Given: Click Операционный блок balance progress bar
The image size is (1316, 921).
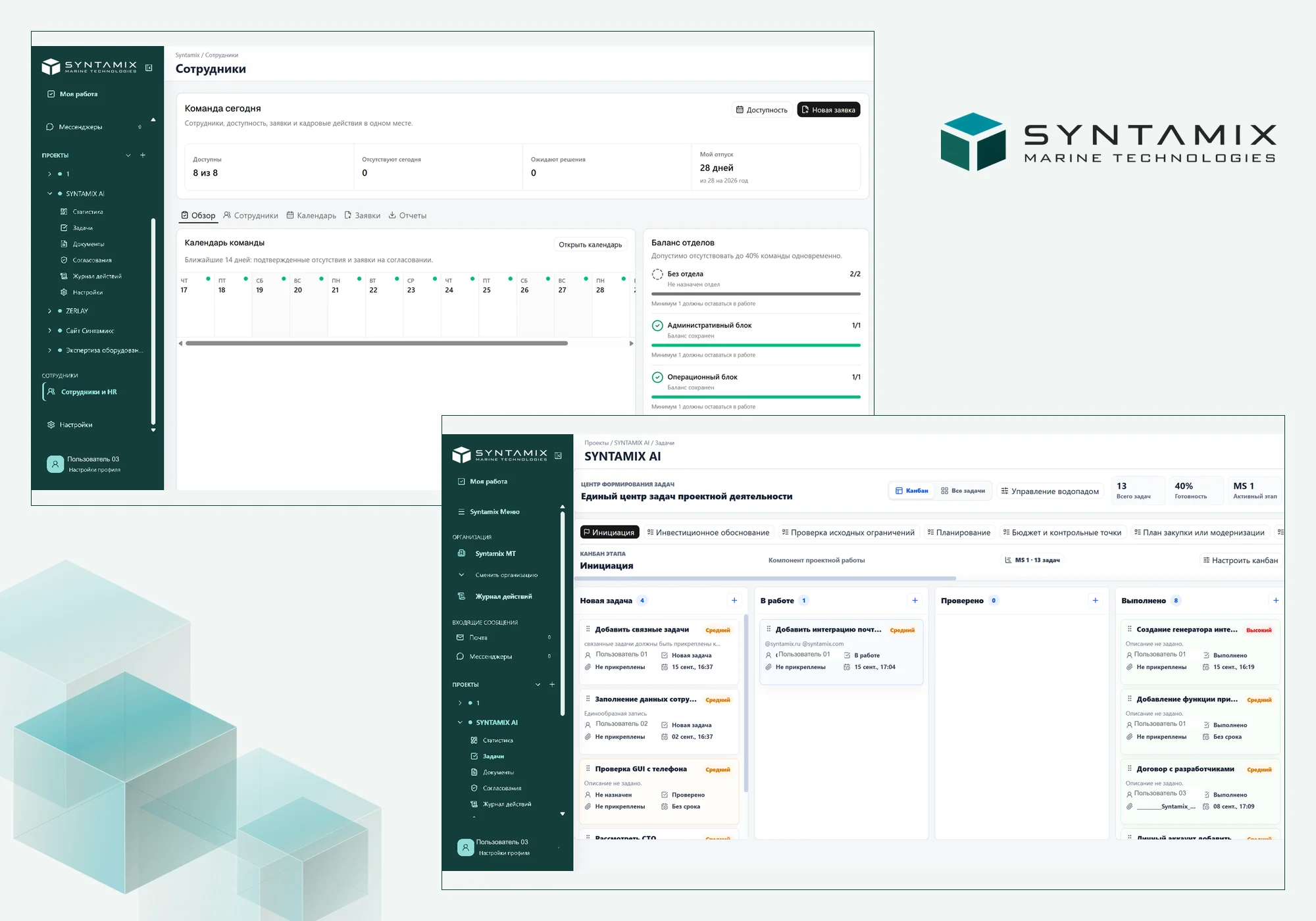Looking at the screenshot, I should click(756, 397).
